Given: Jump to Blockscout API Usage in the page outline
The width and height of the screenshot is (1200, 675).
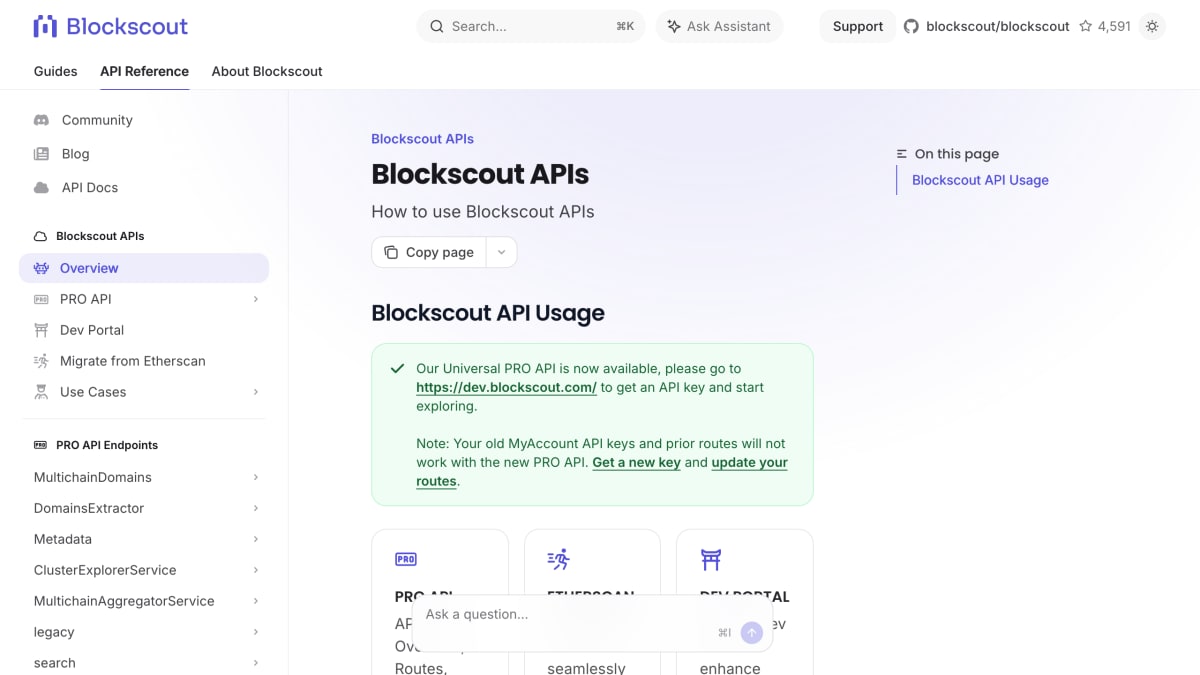Looking at the screenshot, I should point(980,180).
